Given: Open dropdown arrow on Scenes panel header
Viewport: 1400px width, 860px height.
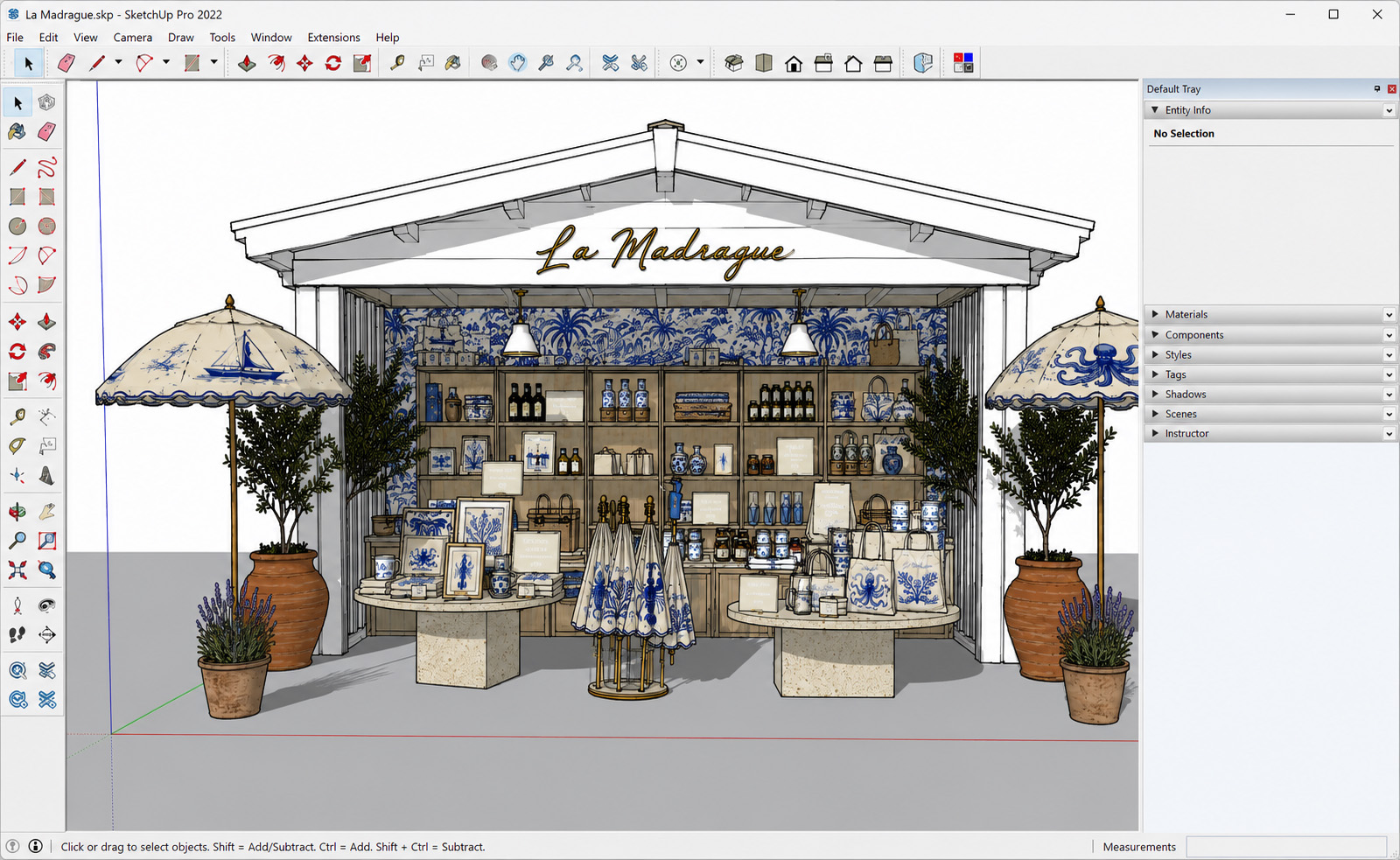Looking at the screenshot, I should (1389, 414).
